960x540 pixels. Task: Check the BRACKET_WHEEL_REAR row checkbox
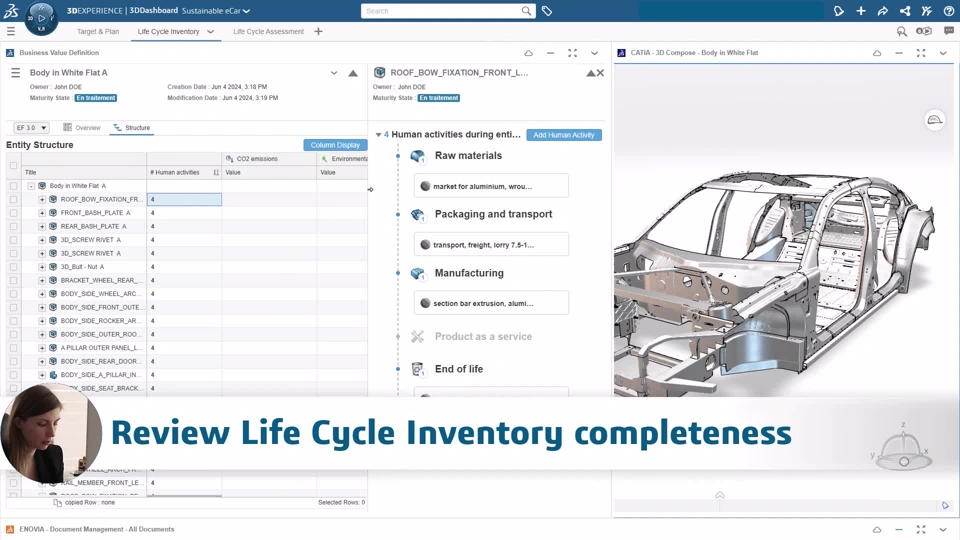(x=13, y=280)
